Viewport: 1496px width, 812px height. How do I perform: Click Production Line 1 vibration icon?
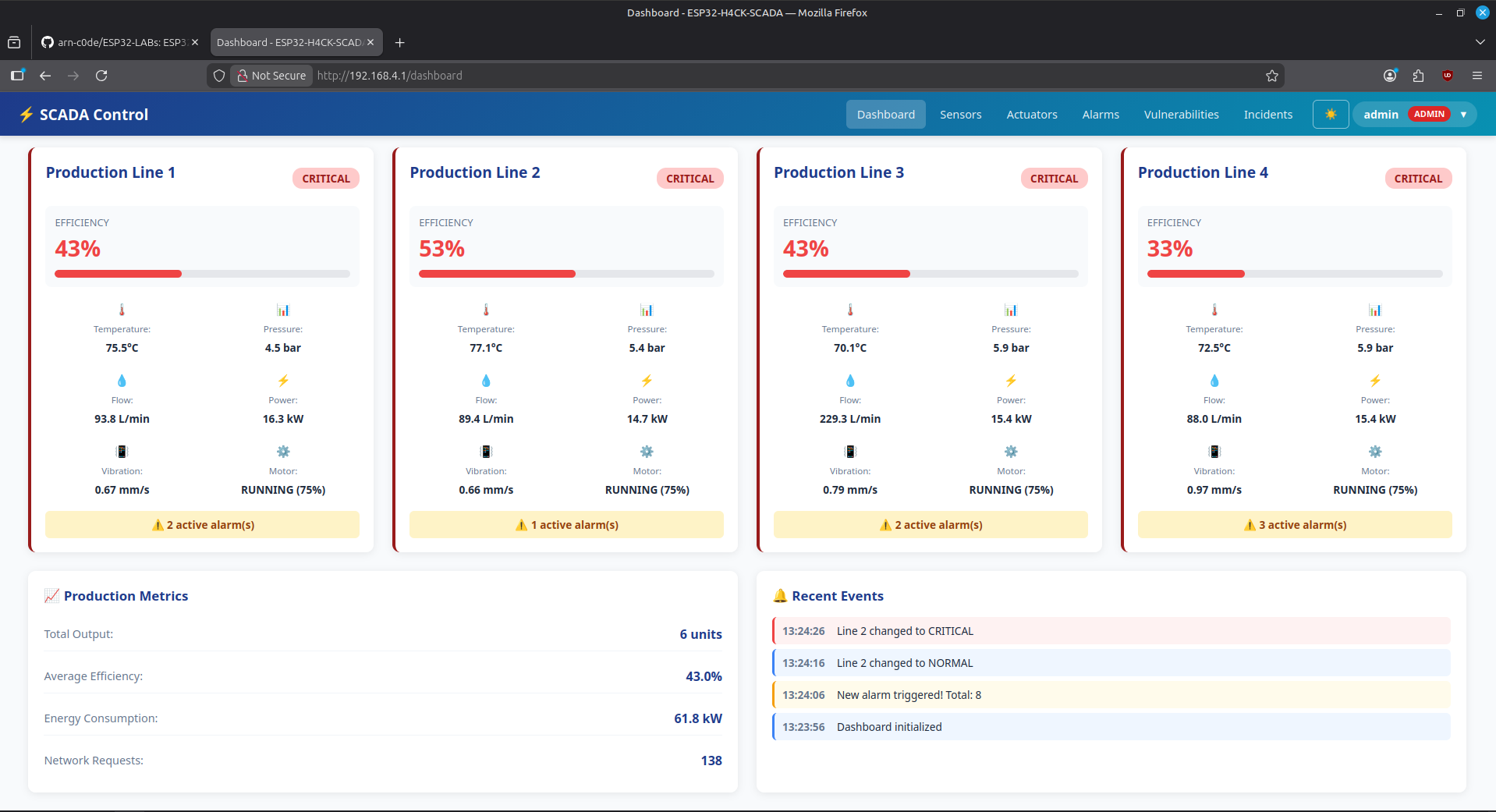pos(122,452)
